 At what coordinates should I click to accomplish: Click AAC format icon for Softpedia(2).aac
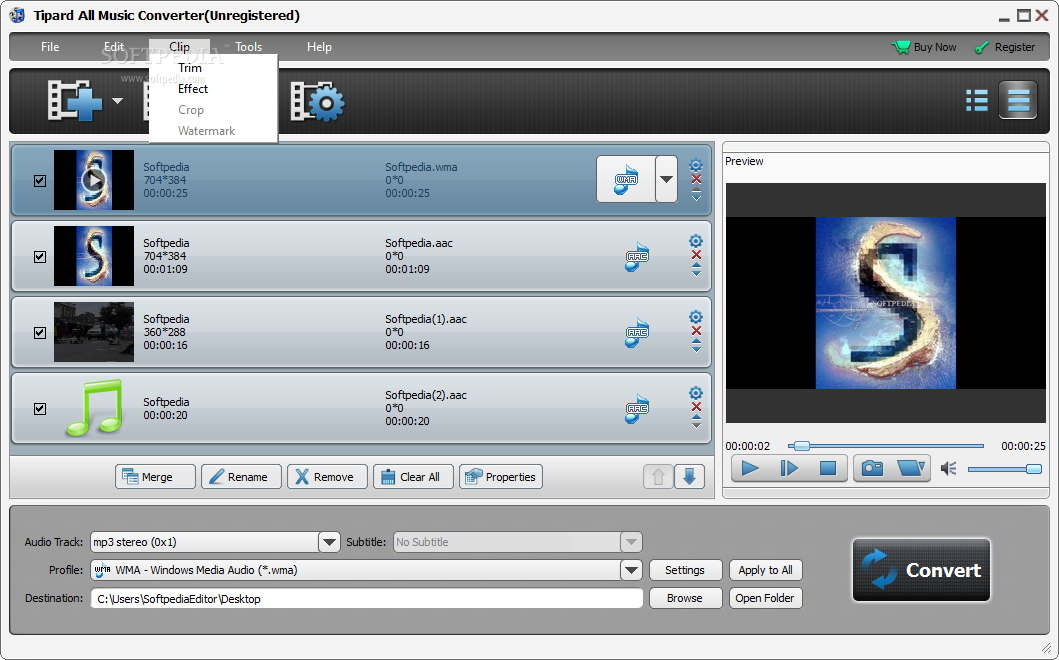pyautogui.click(x=637, y=409)
